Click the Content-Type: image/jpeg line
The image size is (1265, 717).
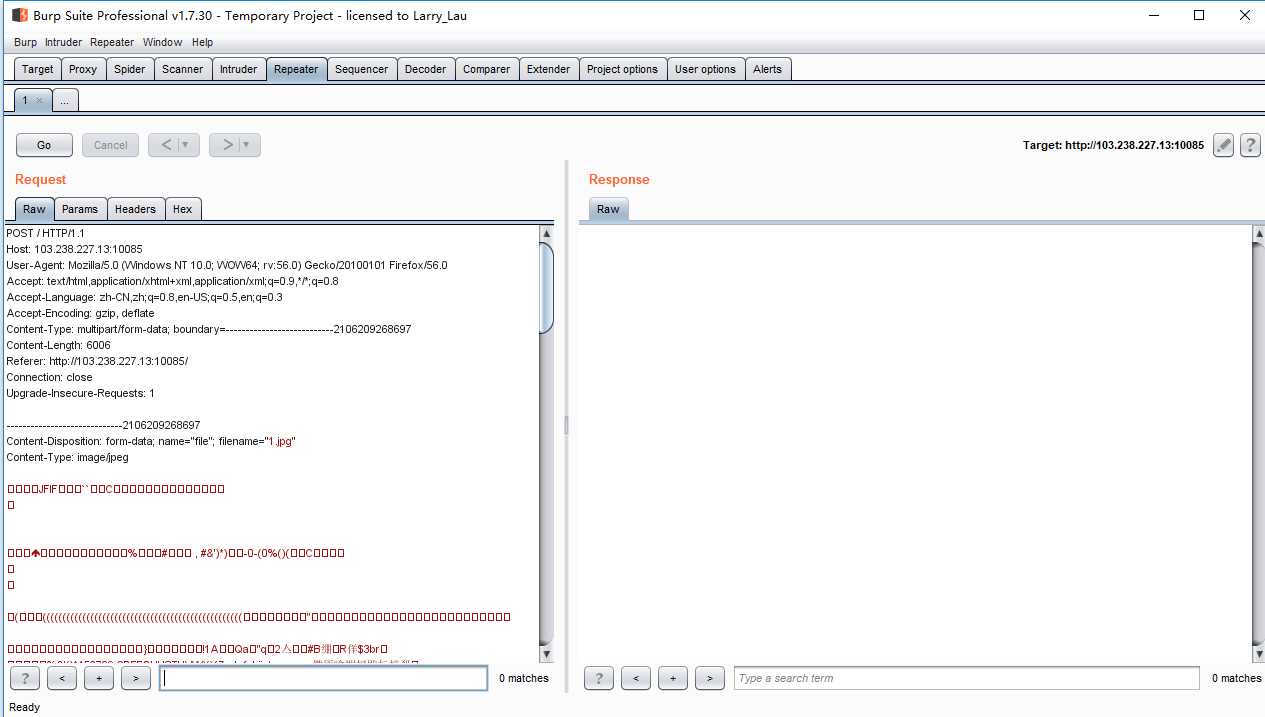(67, 457)
